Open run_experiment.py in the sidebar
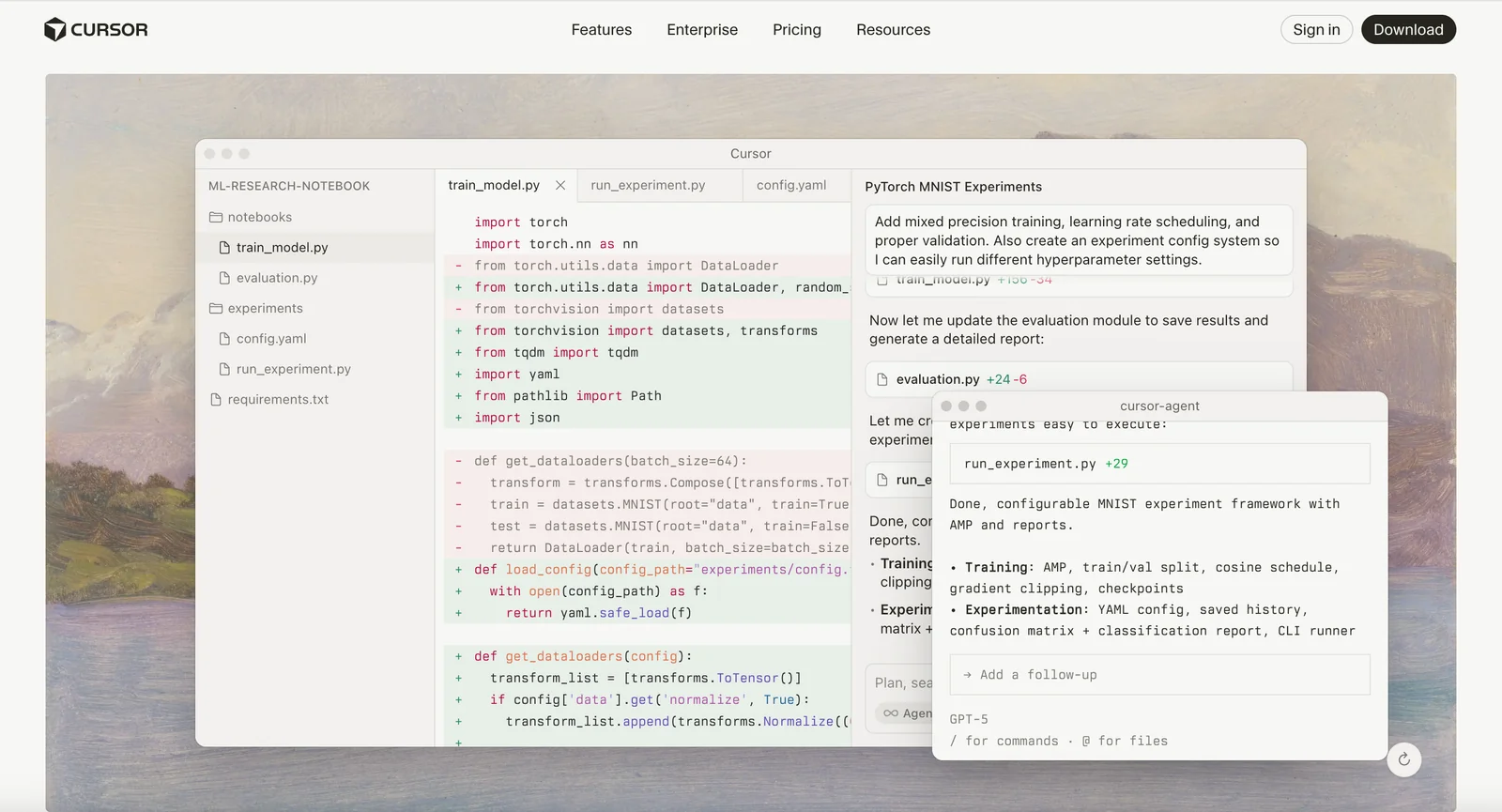Image resolution: width=1502 pixels, height=812 pixels. 293,370
